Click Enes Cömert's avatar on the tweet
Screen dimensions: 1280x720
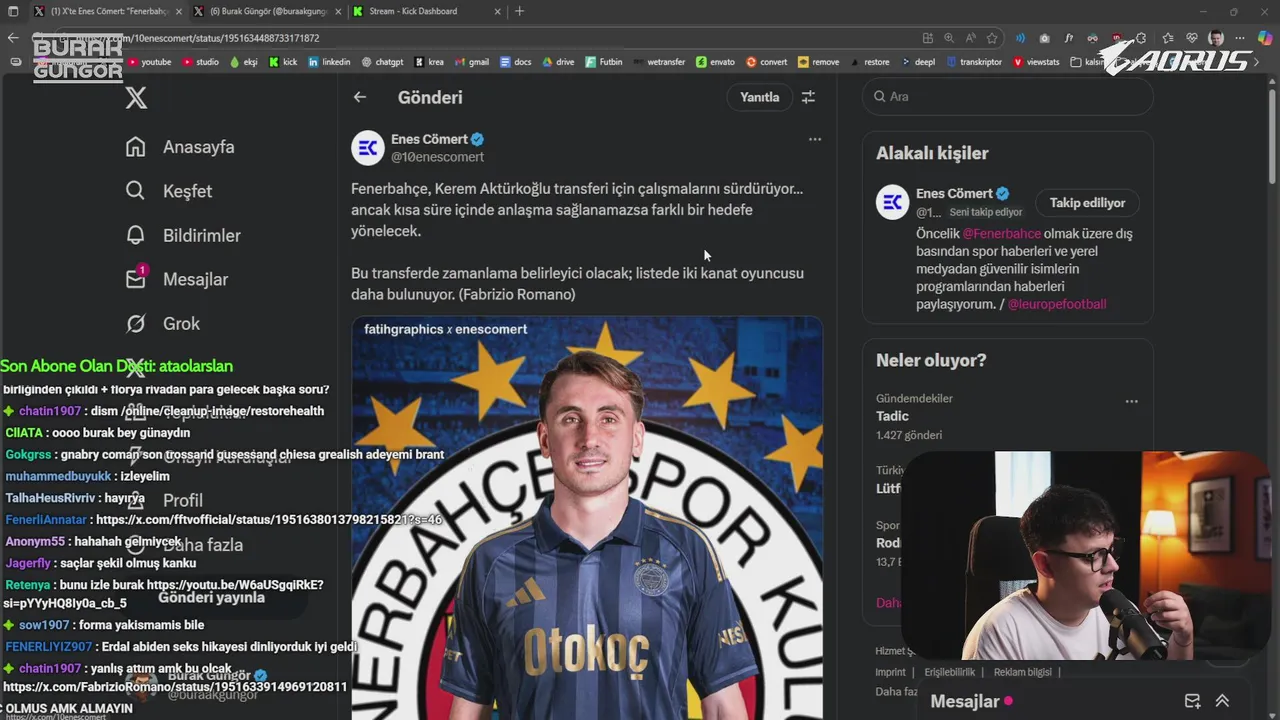(368, 148)
